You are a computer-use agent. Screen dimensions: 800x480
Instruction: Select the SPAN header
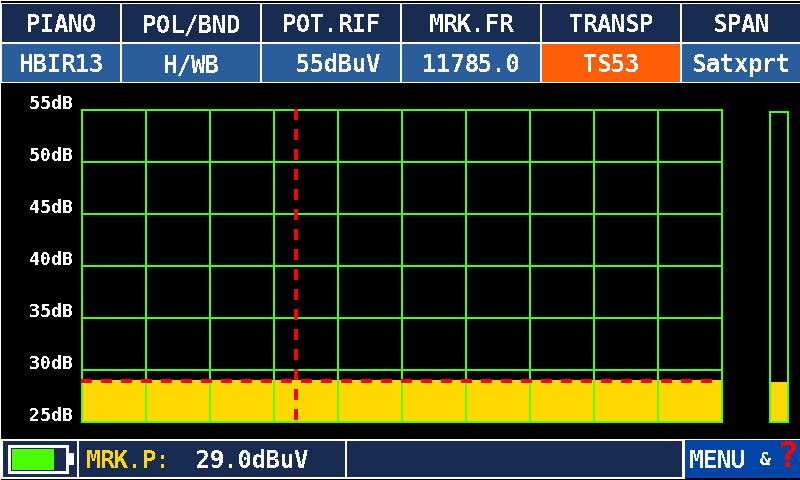pos(741,23)
